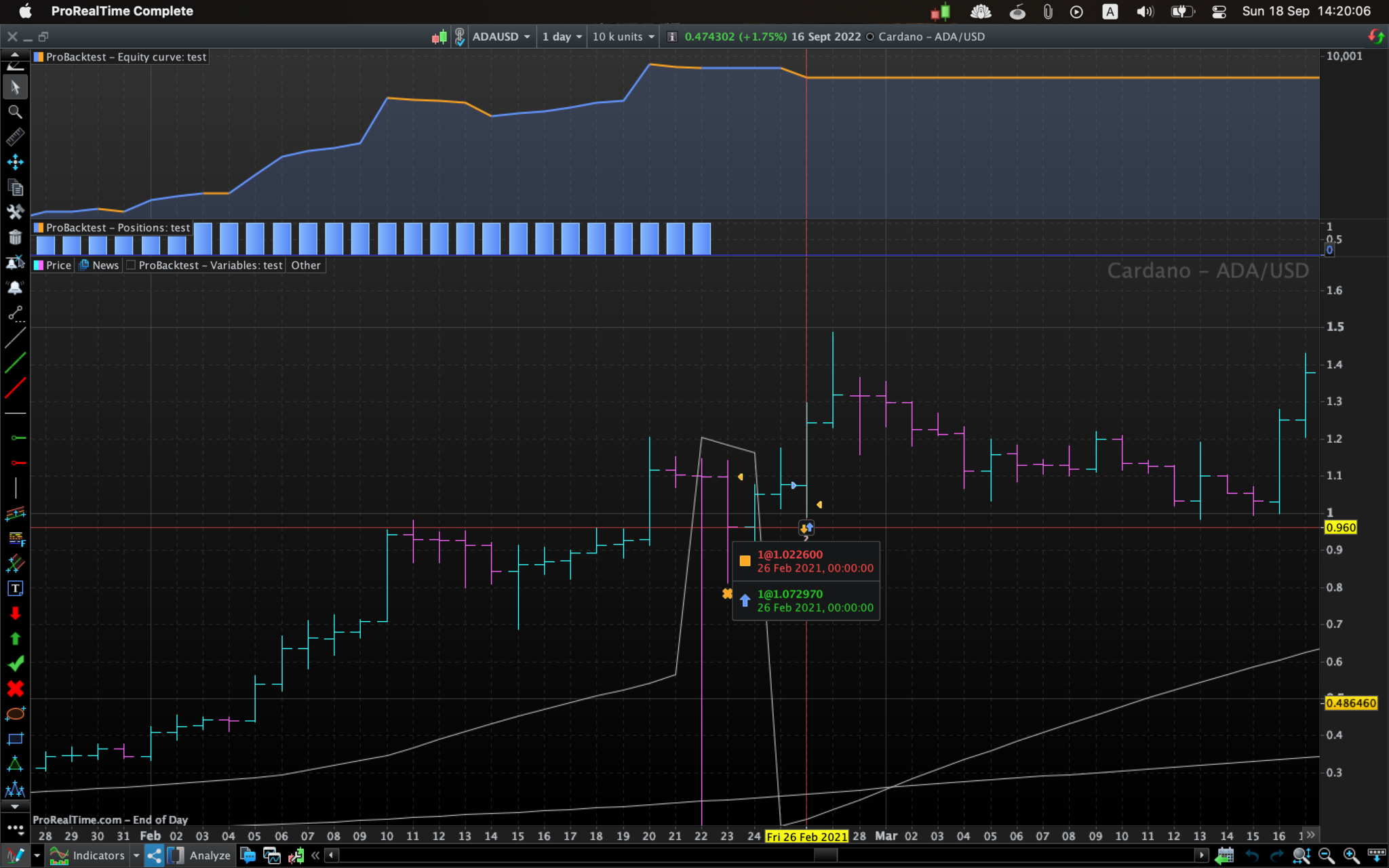The width and height of the screenshot is (1389, 868).
Task: Click the wrench and hammer settings icon
Action: coord(15,212)
